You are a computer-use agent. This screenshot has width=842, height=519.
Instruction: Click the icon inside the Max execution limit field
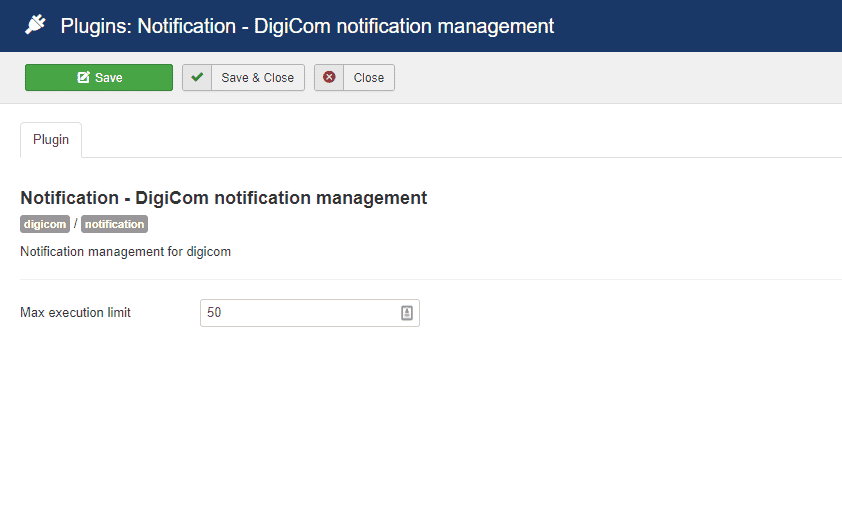point(407,313)
